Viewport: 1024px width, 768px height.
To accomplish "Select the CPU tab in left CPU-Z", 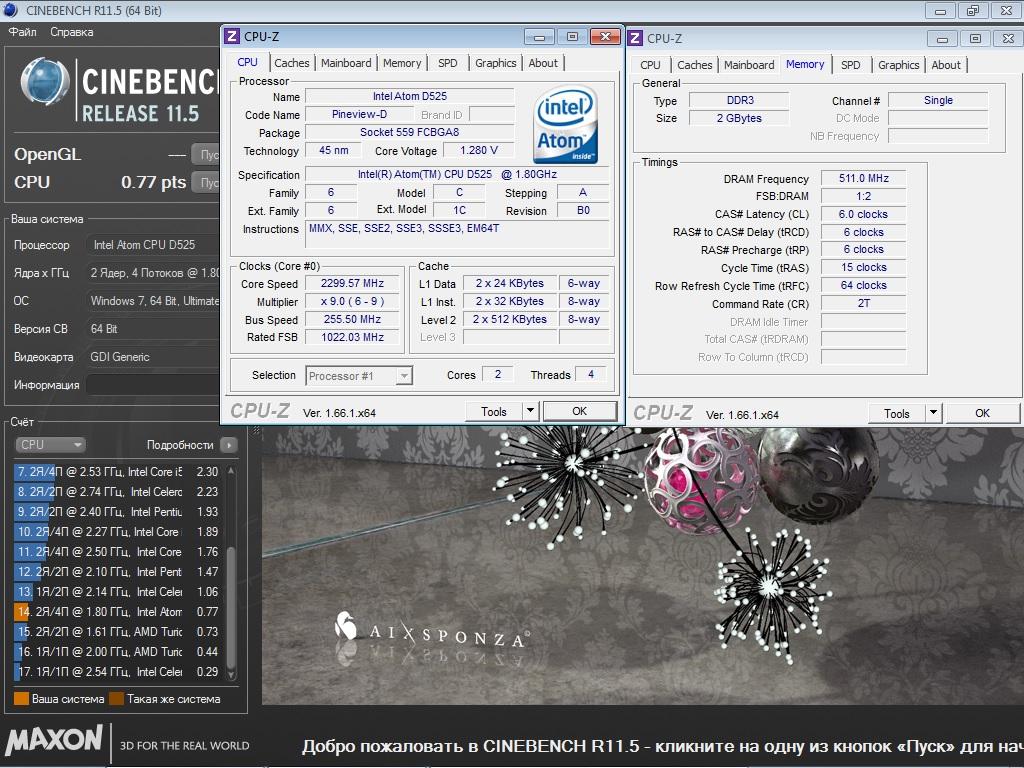I will point(248,62).
